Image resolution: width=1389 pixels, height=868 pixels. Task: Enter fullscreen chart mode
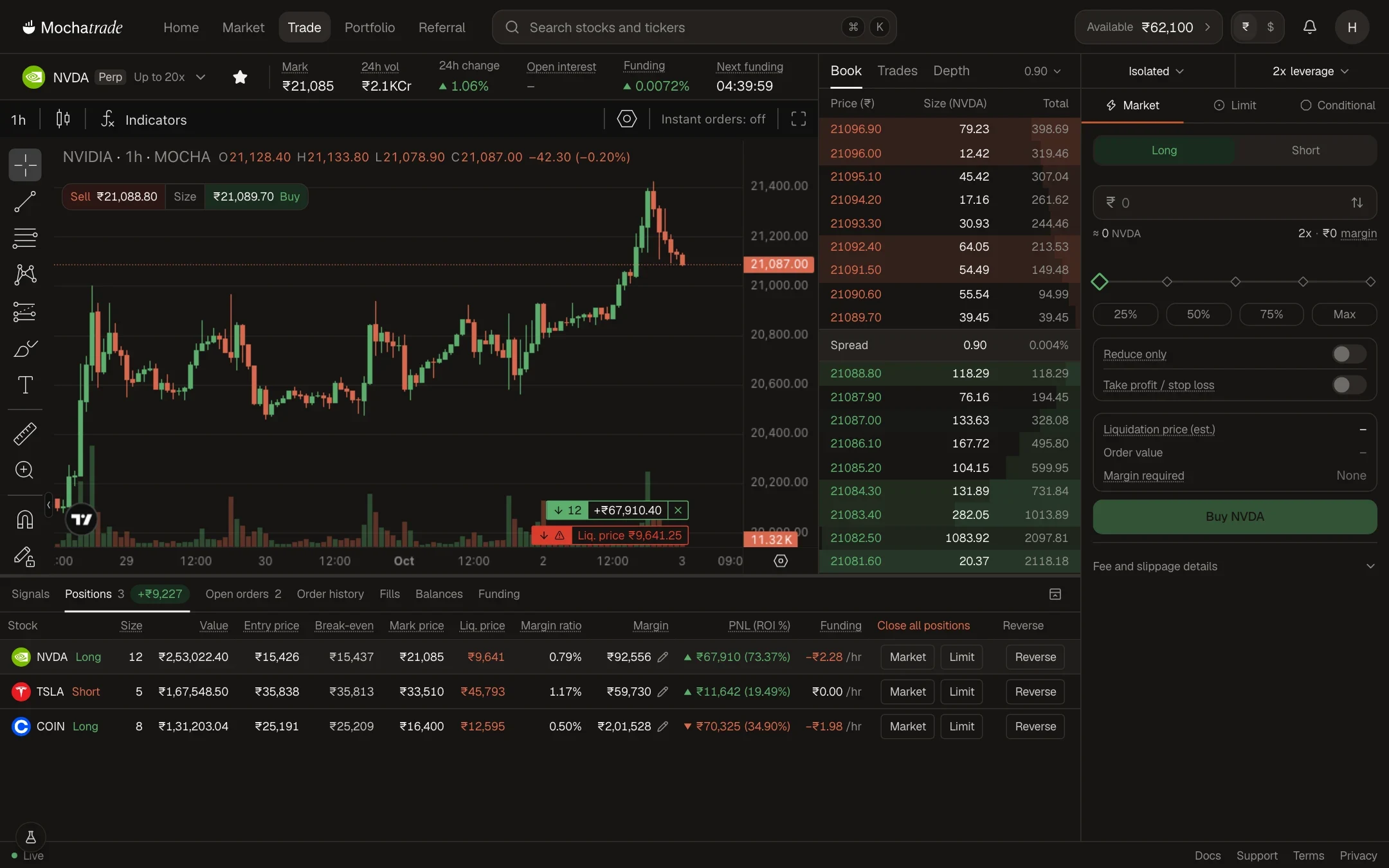pyautogui.click(x=799, y=119)
